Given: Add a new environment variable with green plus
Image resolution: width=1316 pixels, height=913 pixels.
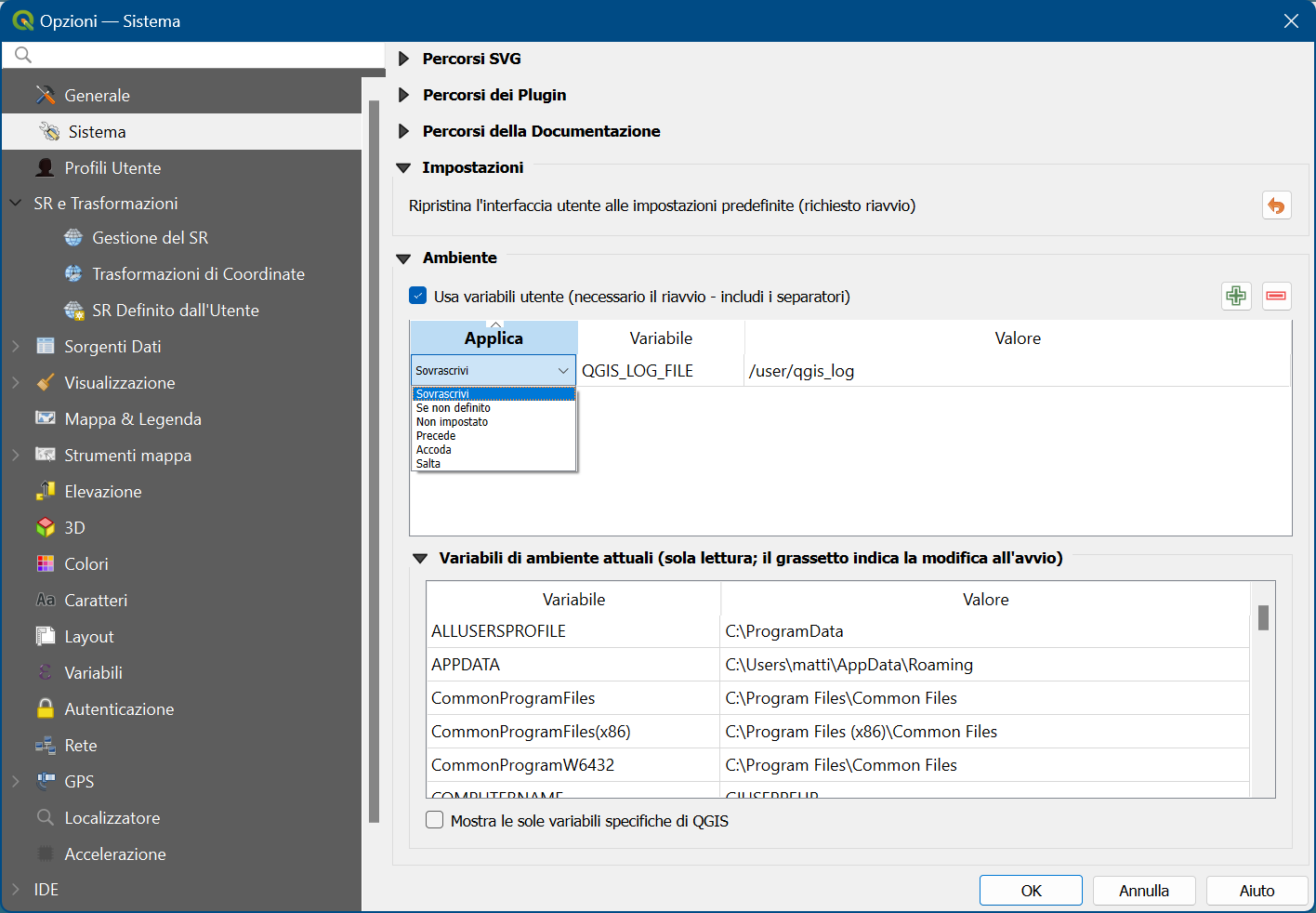Looking at the screenshot, I should click(x=1236, y=296).
